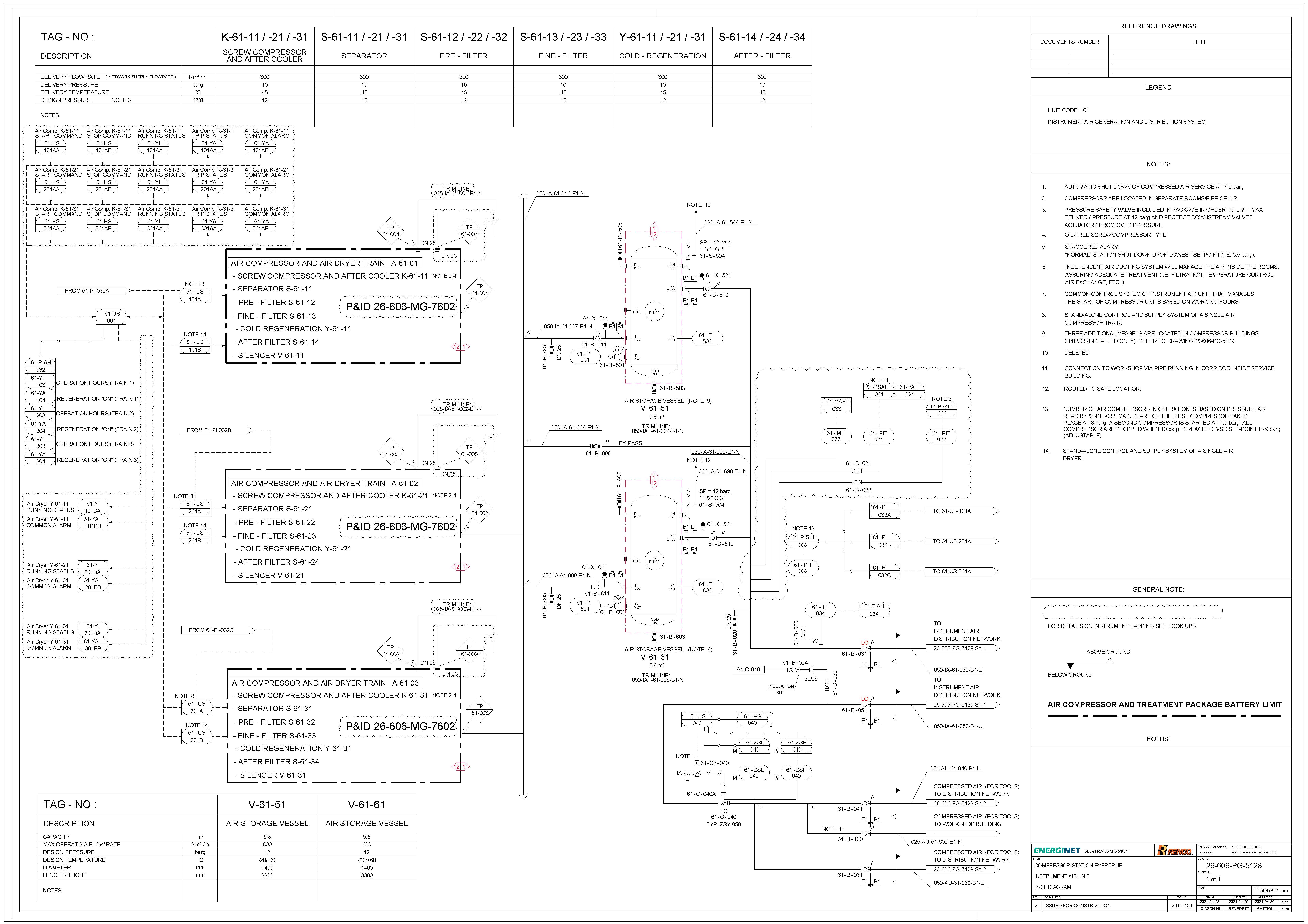
Task: Select the 61-PIT 032 transmitter symbol
Action: 803,567
